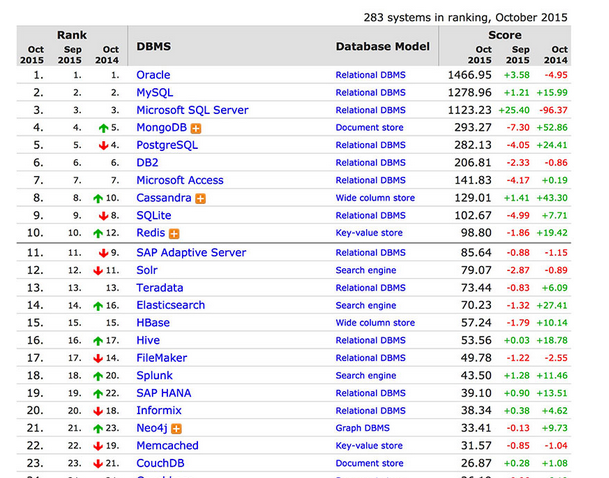This screenshot has width=609, height=478.
Task: Click the green up arrow in Cassandra row
Action: point(98,198)
